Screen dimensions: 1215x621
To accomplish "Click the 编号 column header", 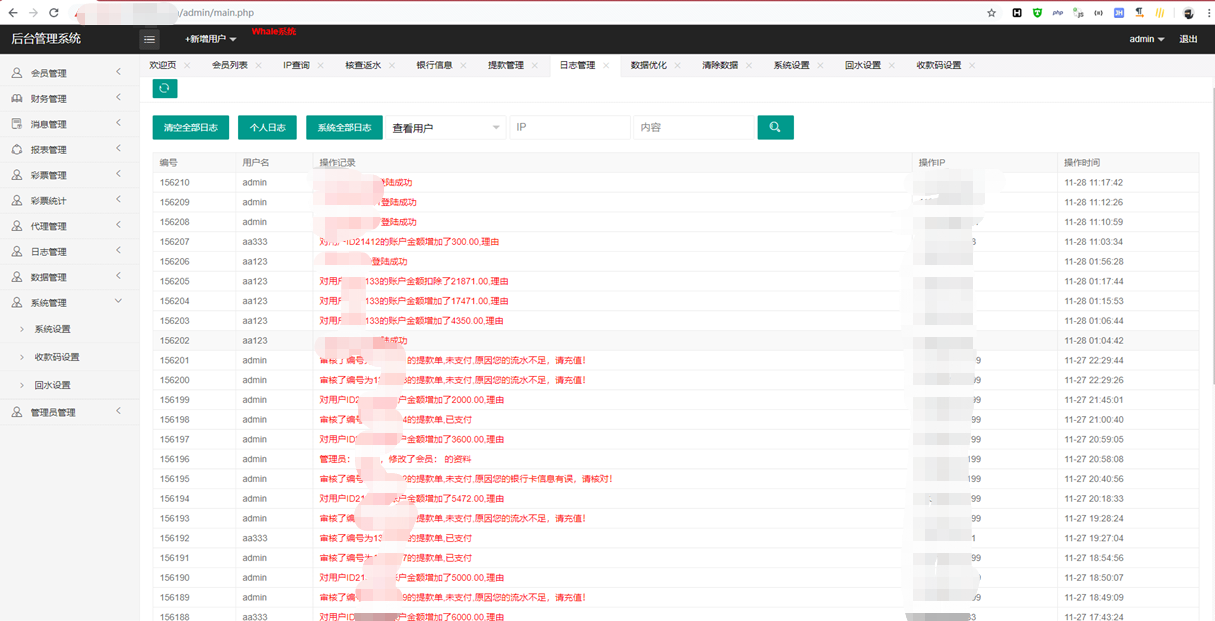I will 169,162.
